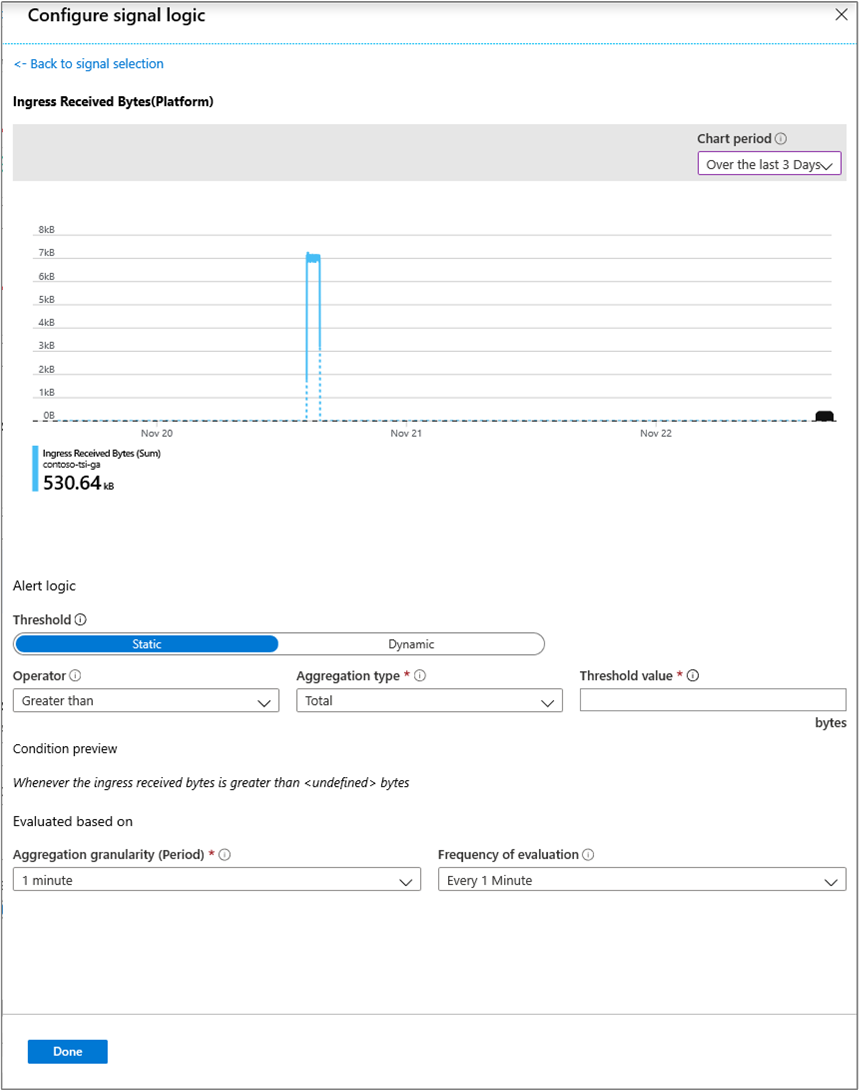The height and width of the screenshot is (1091, 859).
Task: Click inside the Threshold value field
Action: point(712,699)
